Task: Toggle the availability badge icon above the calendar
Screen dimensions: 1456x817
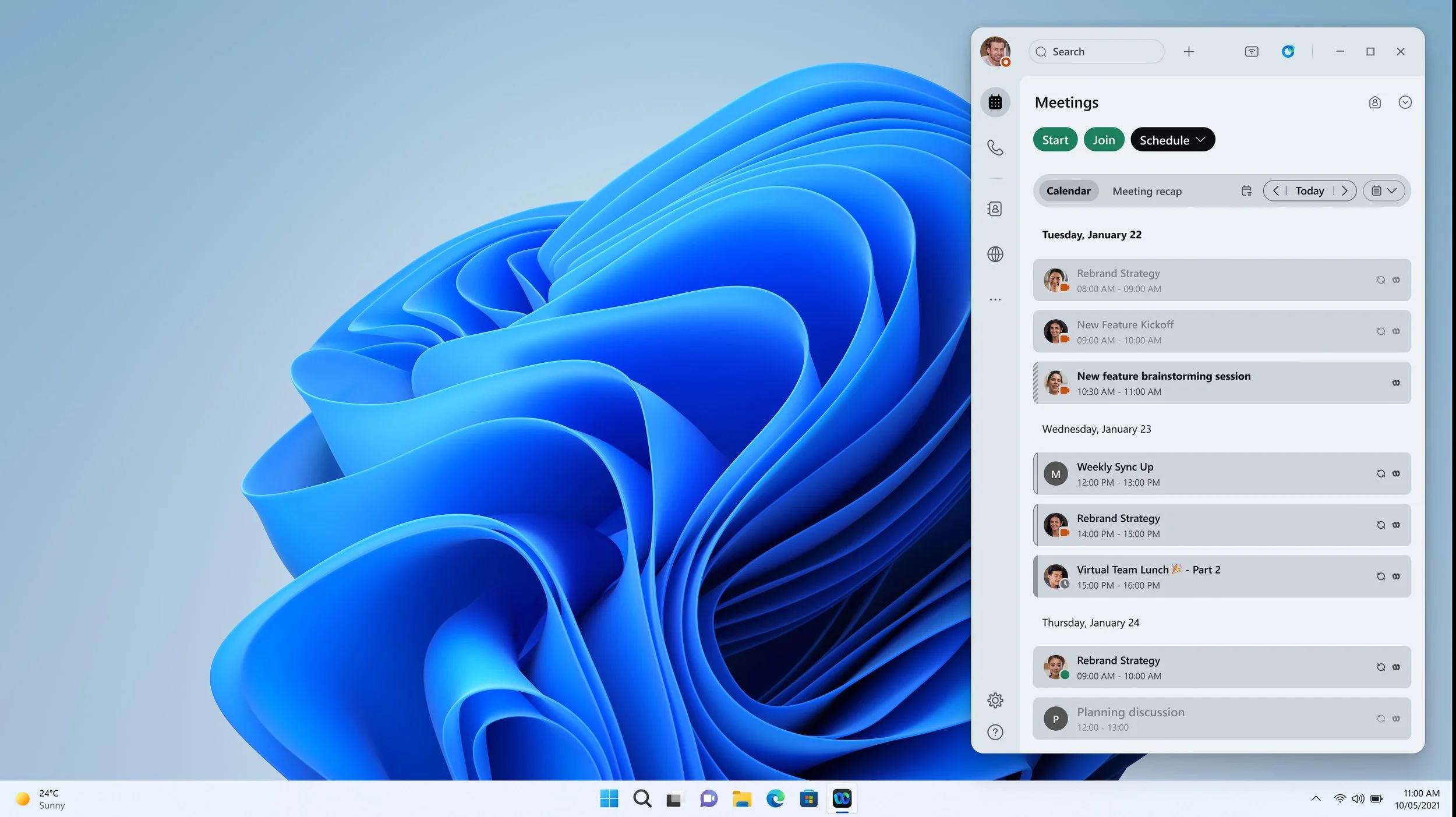Action: tap(1374, 102)
